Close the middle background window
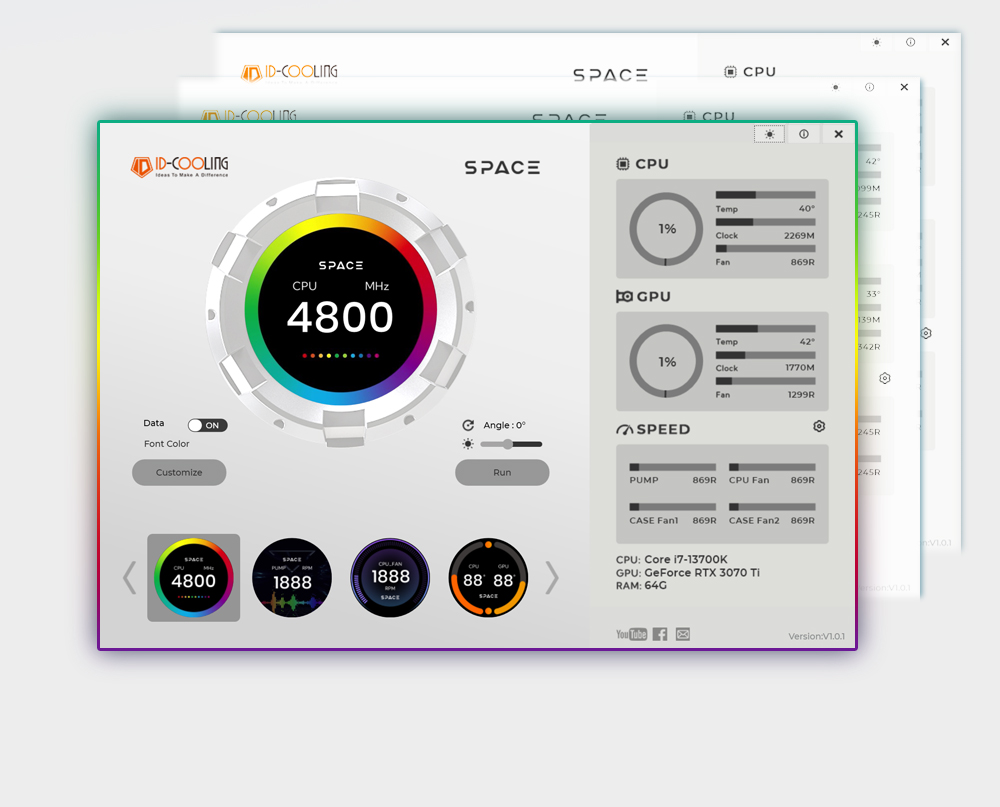 [x=904, y=87]
